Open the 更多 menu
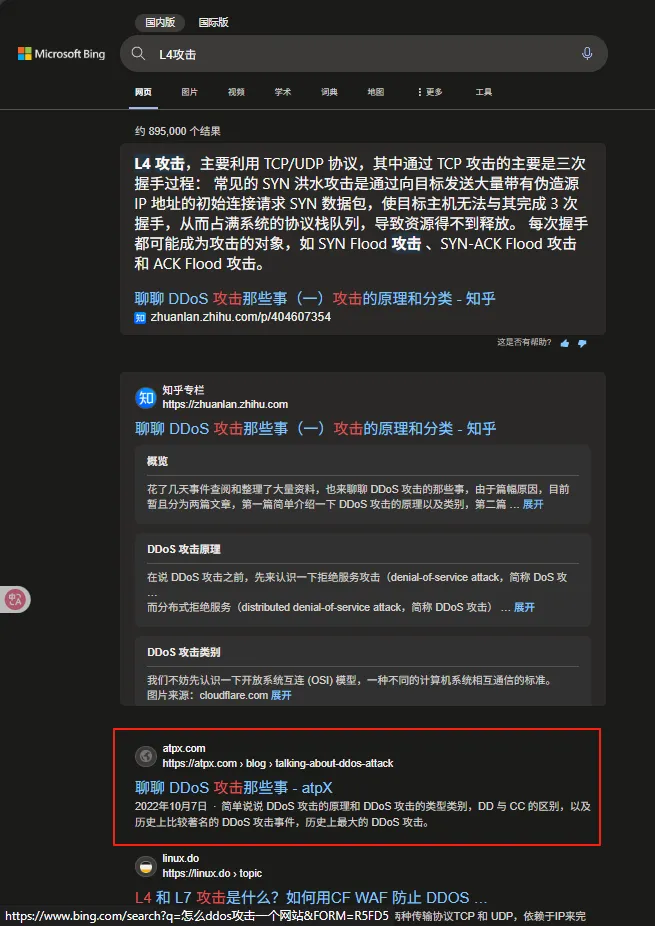The width and height of the screenshot is (655, 926). click(429, 92)
